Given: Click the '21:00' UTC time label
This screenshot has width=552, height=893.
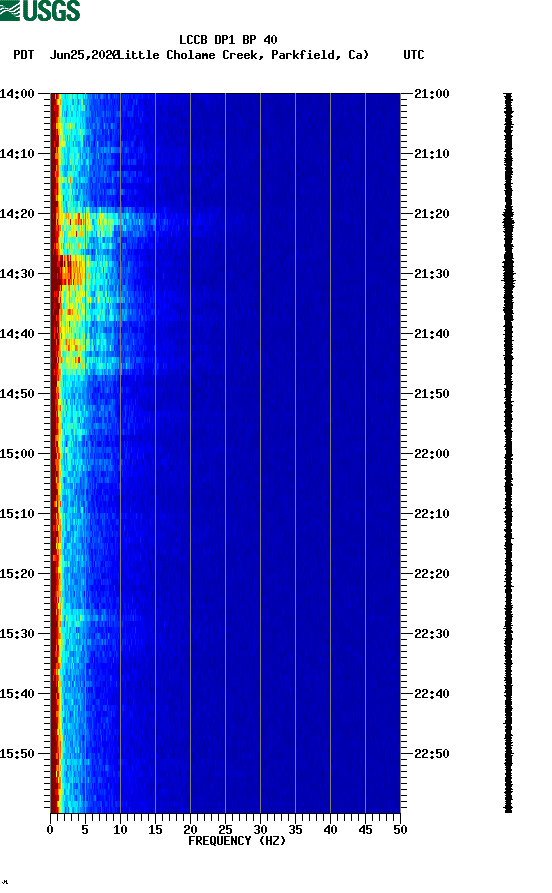Looking at the screenshot, I should tap(432, 93).
